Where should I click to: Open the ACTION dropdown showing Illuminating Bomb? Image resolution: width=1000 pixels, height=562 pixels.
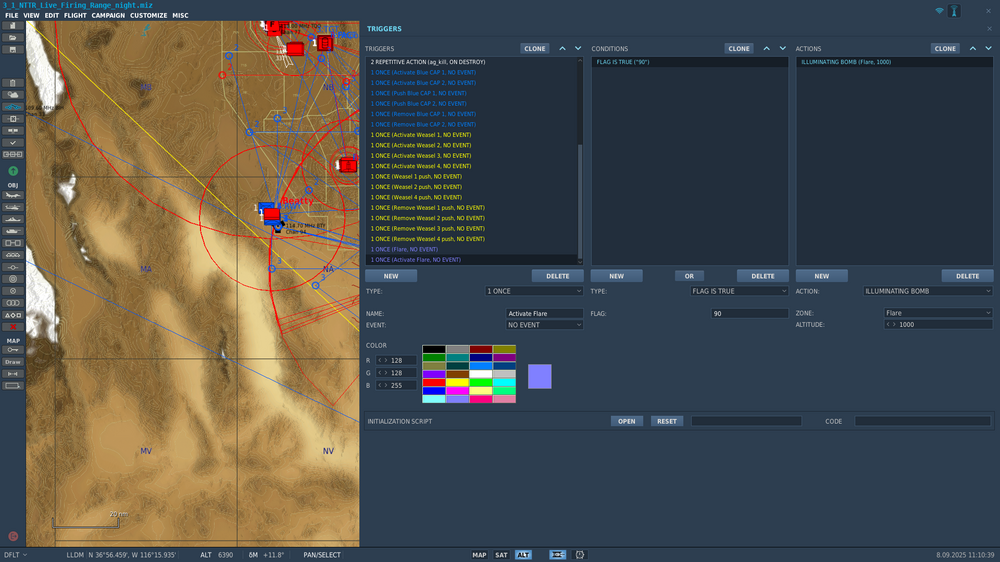[927, 291]
